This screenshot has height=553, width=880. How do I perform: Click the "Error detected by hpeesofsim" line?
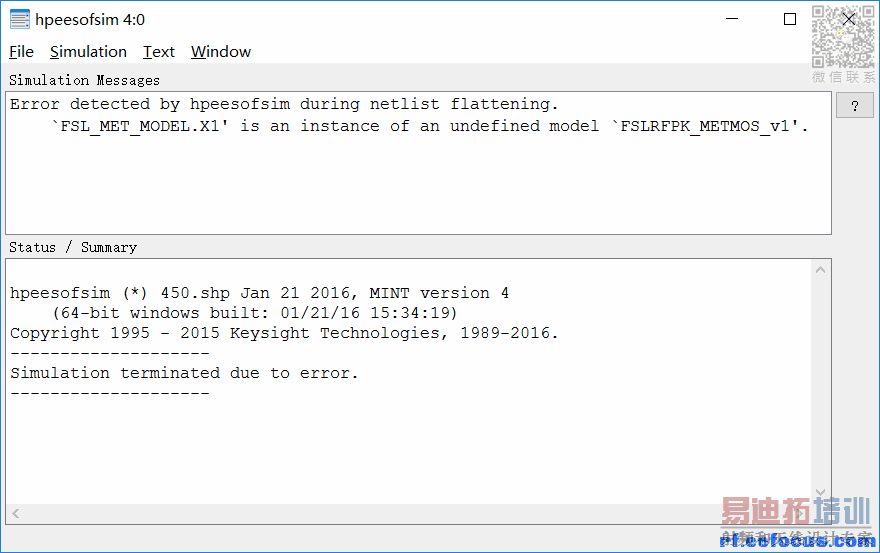click(x=284, y=104)
